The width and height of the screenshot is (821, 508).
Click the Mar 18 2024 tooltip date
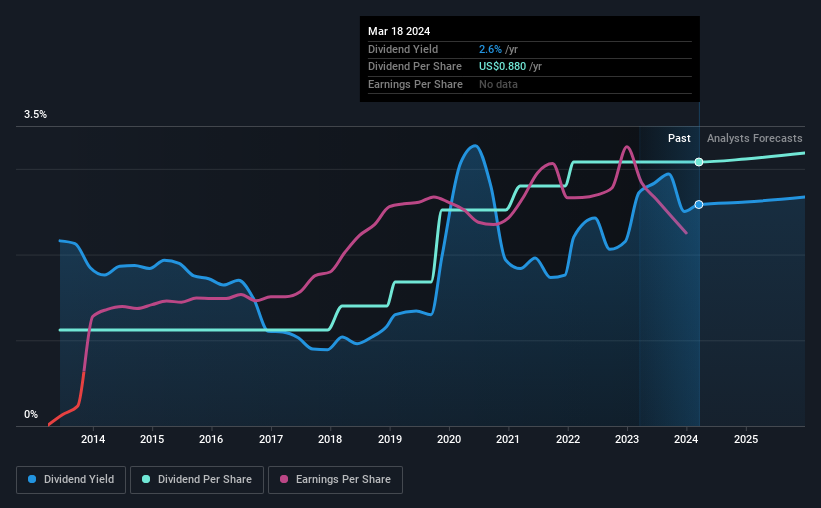(399, 31)
